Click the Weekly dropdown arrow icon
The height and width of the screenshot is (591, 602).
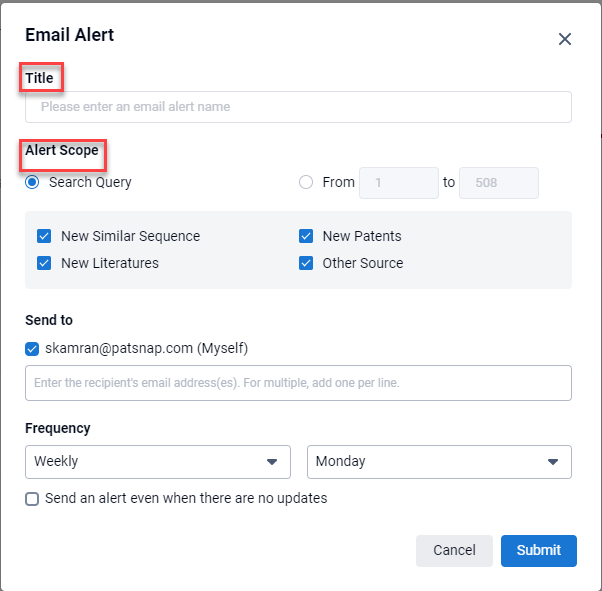(x=271, y=462)
